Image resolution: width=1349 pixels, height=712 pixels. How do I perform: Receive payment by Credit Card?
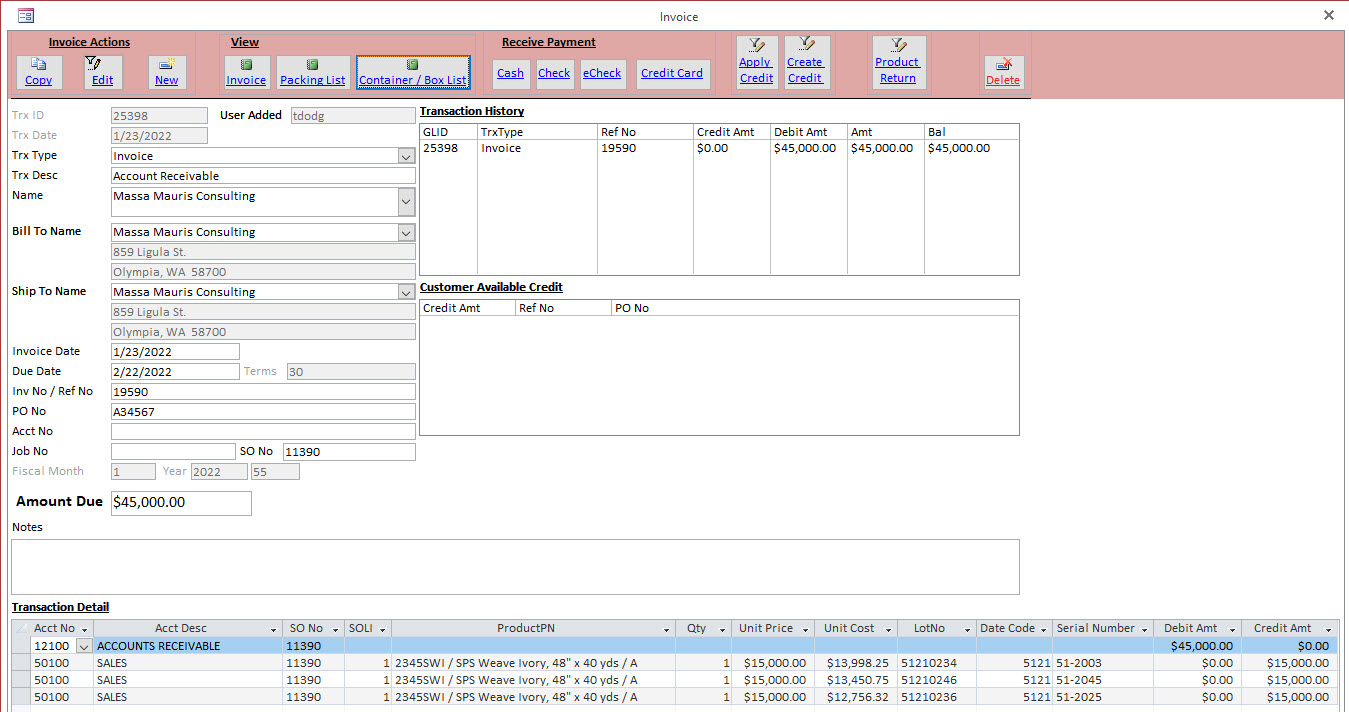tap(672, 74)
